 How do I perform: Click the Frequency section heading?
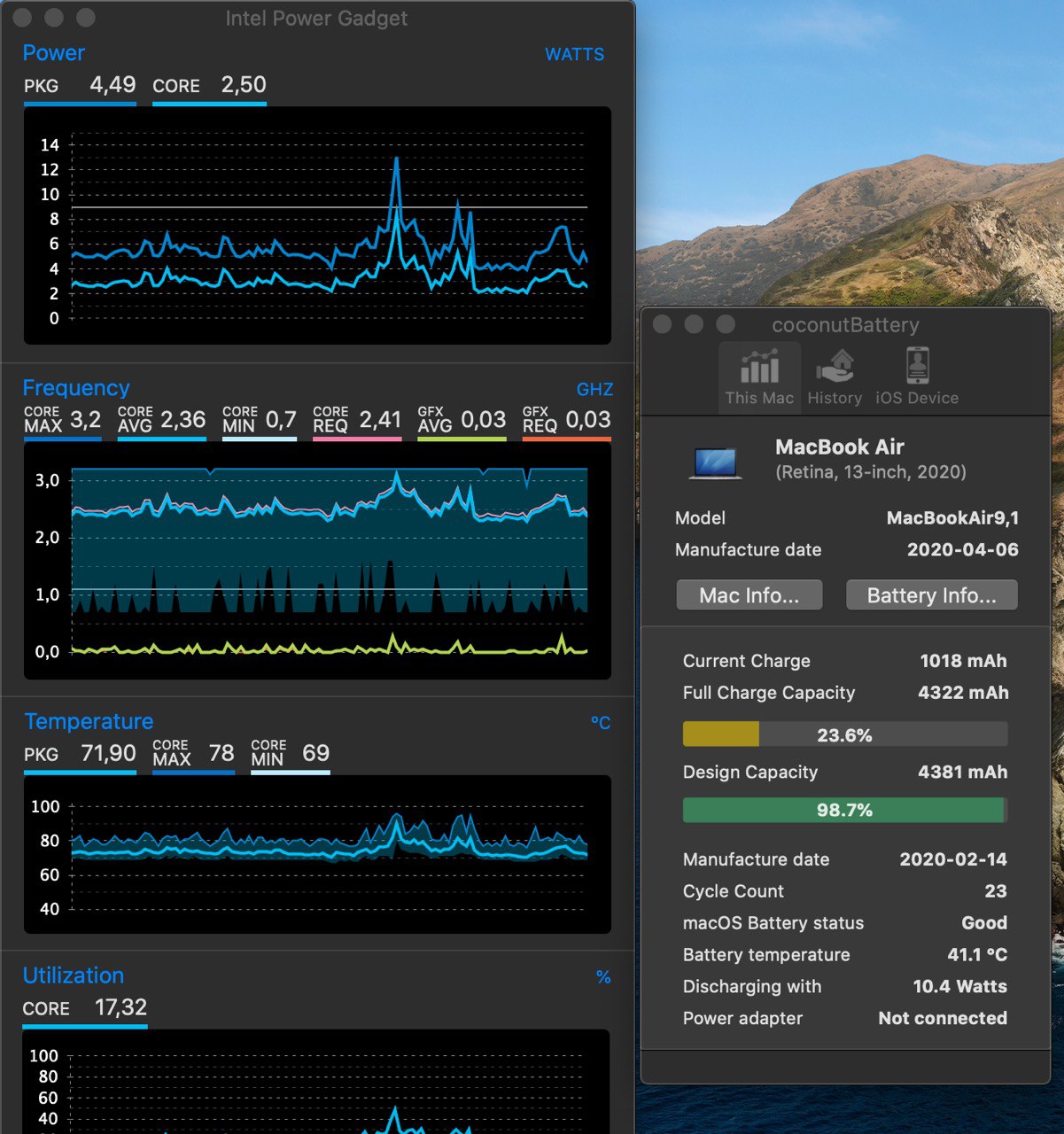tap(76, 388)
